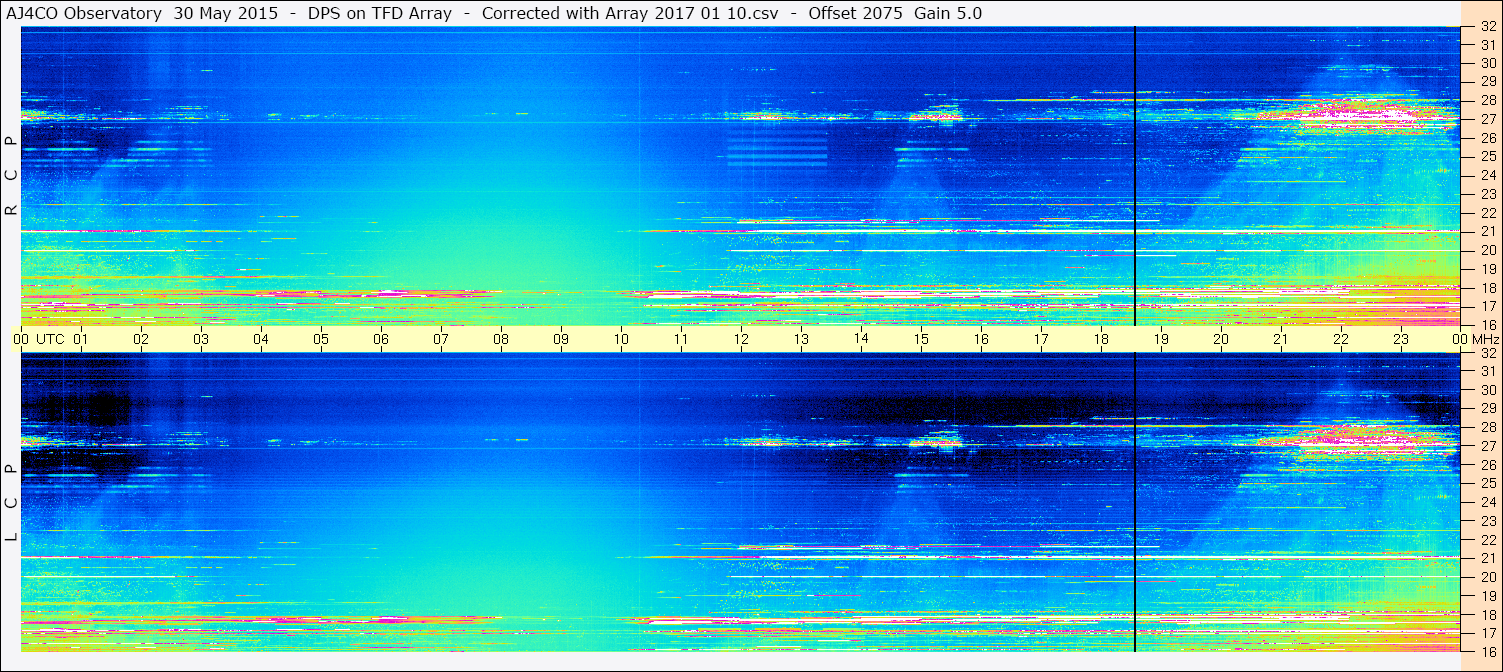The image size is (1503, 672).
Task: Click the 11 hour tick label
Action: click(681, 339)
